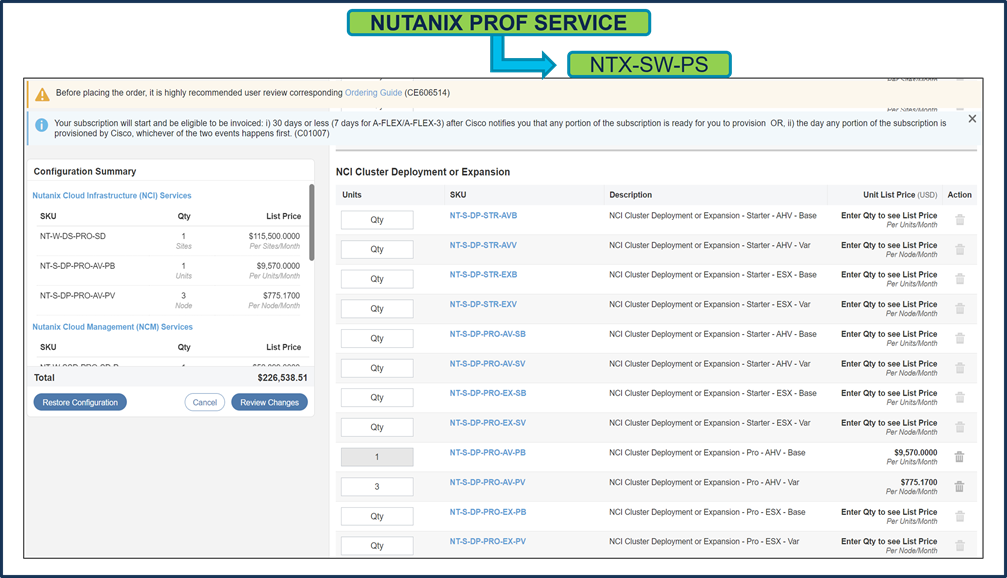1007x578 pixels.
Task: Click Qty field for NT-S-DP-PRO-EX-PV
Action: pyautogui.click(x=377, y=546)
